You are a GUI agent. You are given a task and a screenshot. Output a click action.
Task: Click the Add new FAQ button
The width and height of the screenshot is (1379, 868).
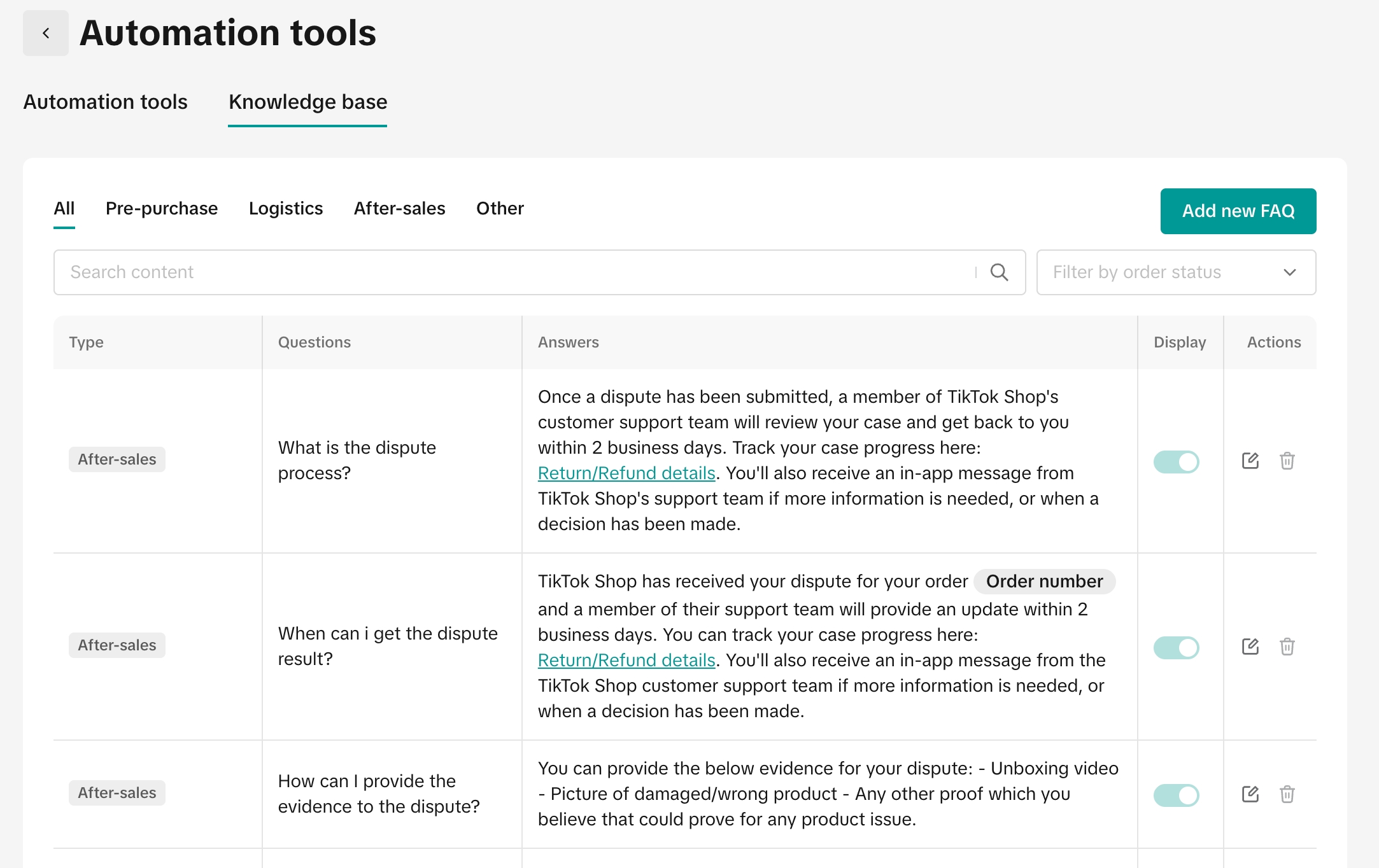[x=1238, y=211]
